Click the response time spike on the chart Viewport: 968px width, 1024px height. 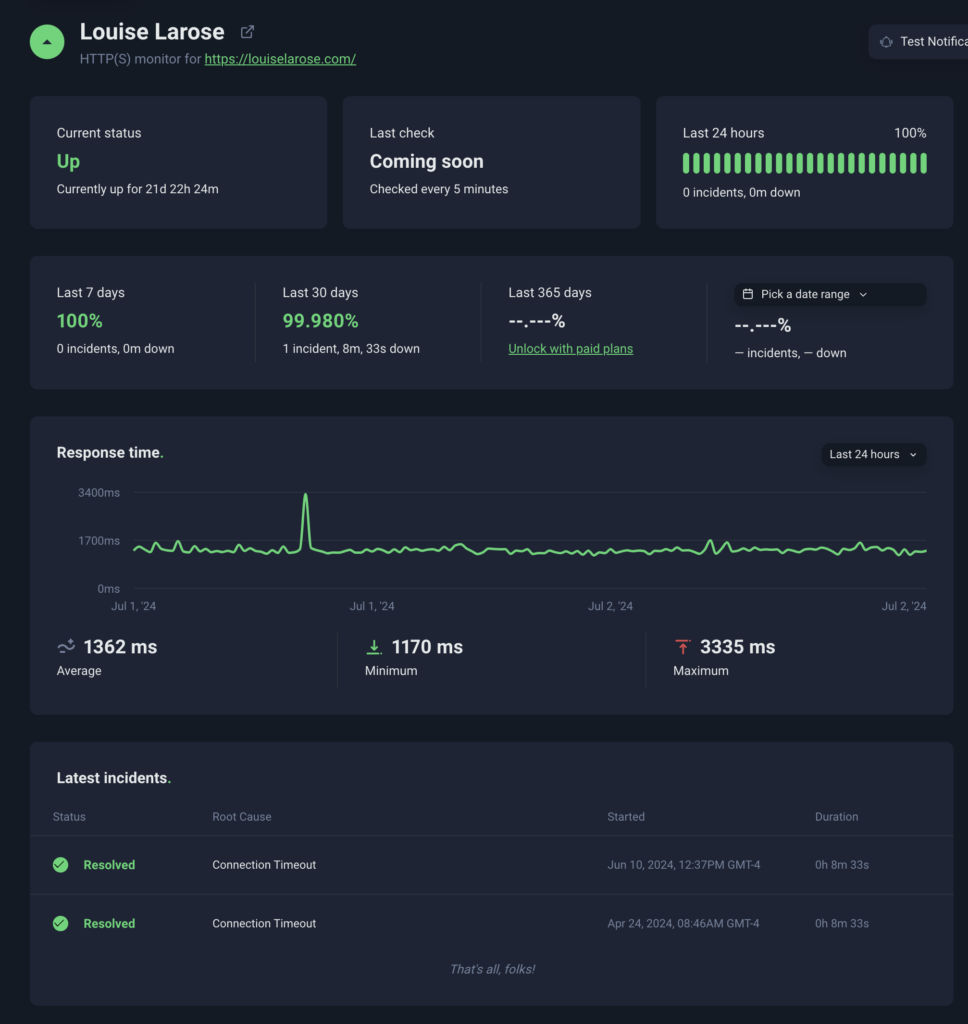point(306,497)
